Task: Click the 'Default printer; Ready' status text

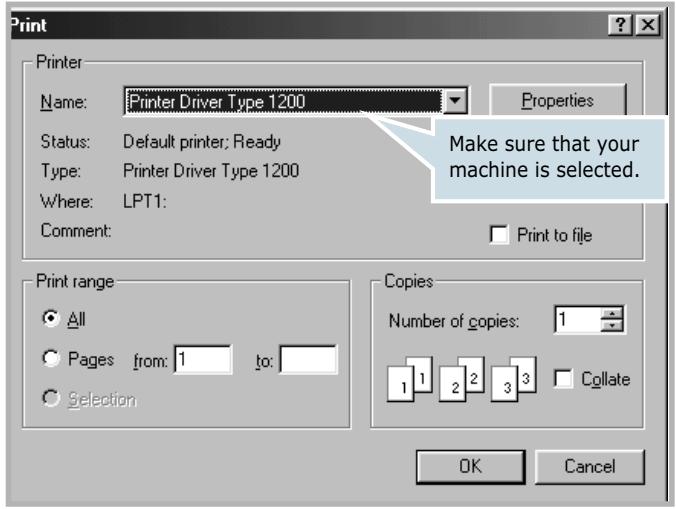Action: [202, 142]
